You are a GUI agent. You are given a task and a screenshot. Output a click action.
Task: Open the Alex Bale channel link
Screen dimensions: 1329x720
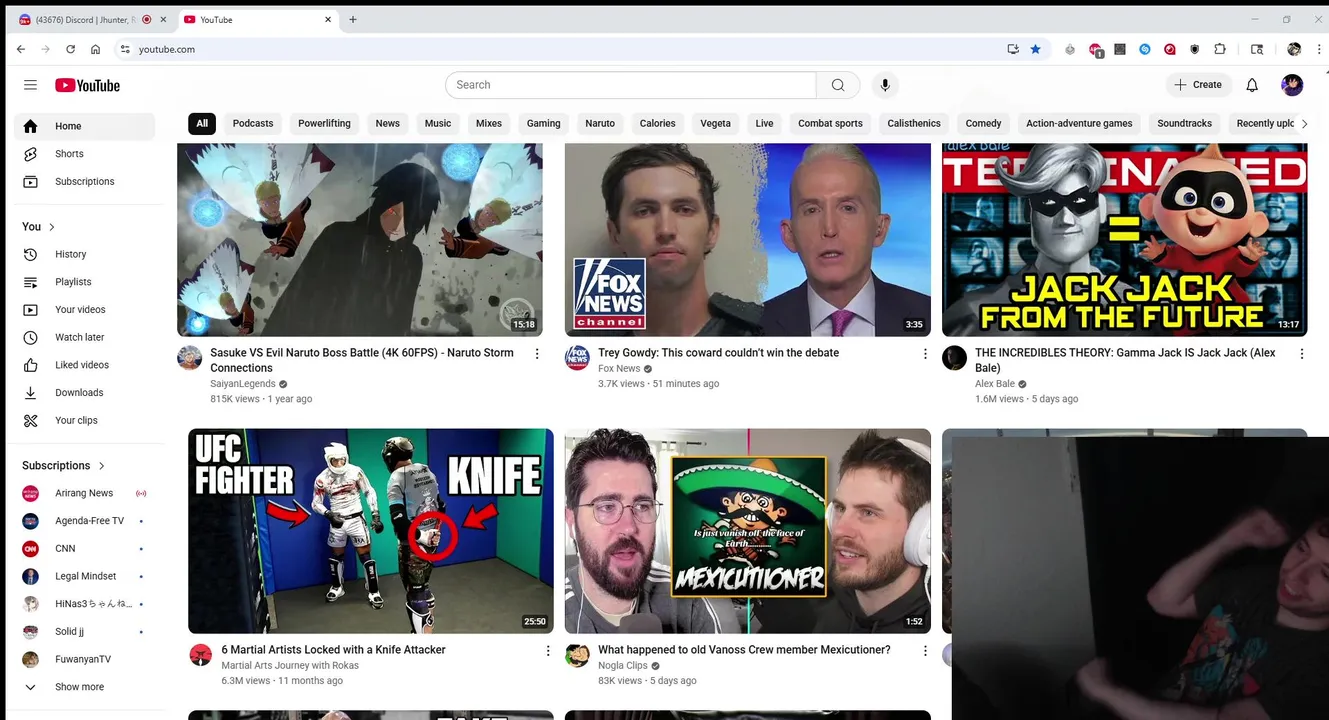(995, 384)
